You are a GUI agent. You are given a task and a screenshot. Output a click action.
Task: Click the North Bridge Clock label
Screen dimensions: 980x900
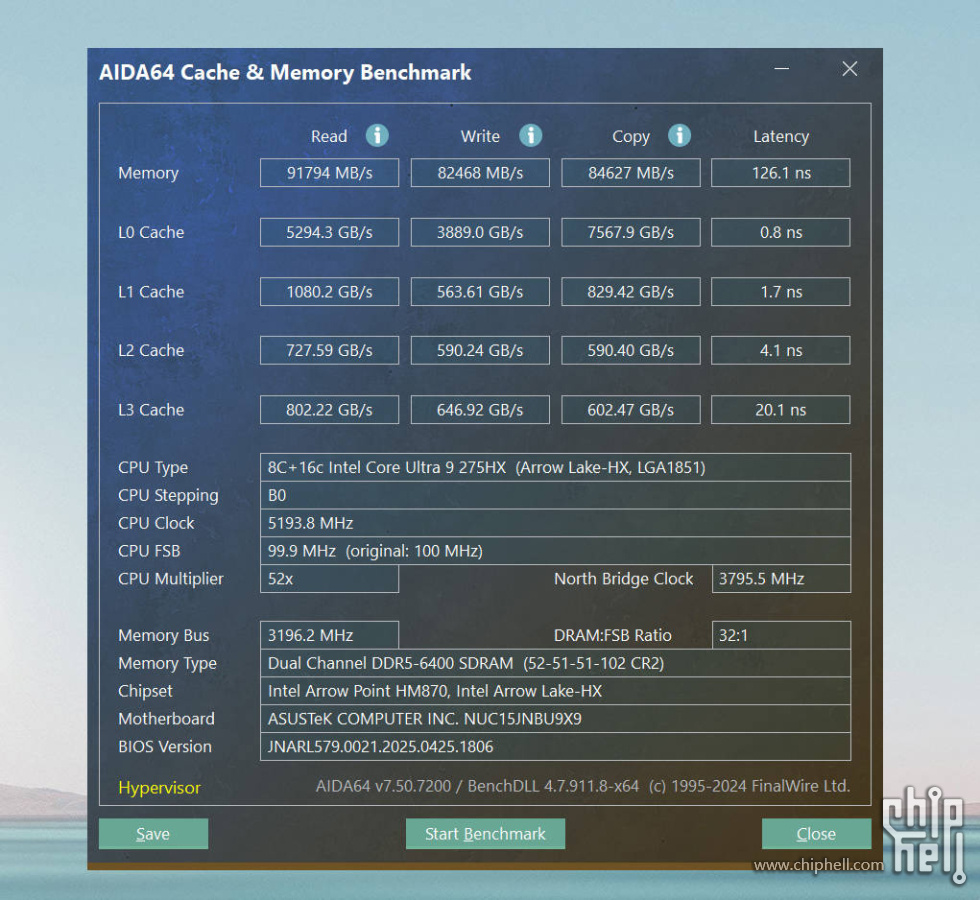(x=624, y=579)
